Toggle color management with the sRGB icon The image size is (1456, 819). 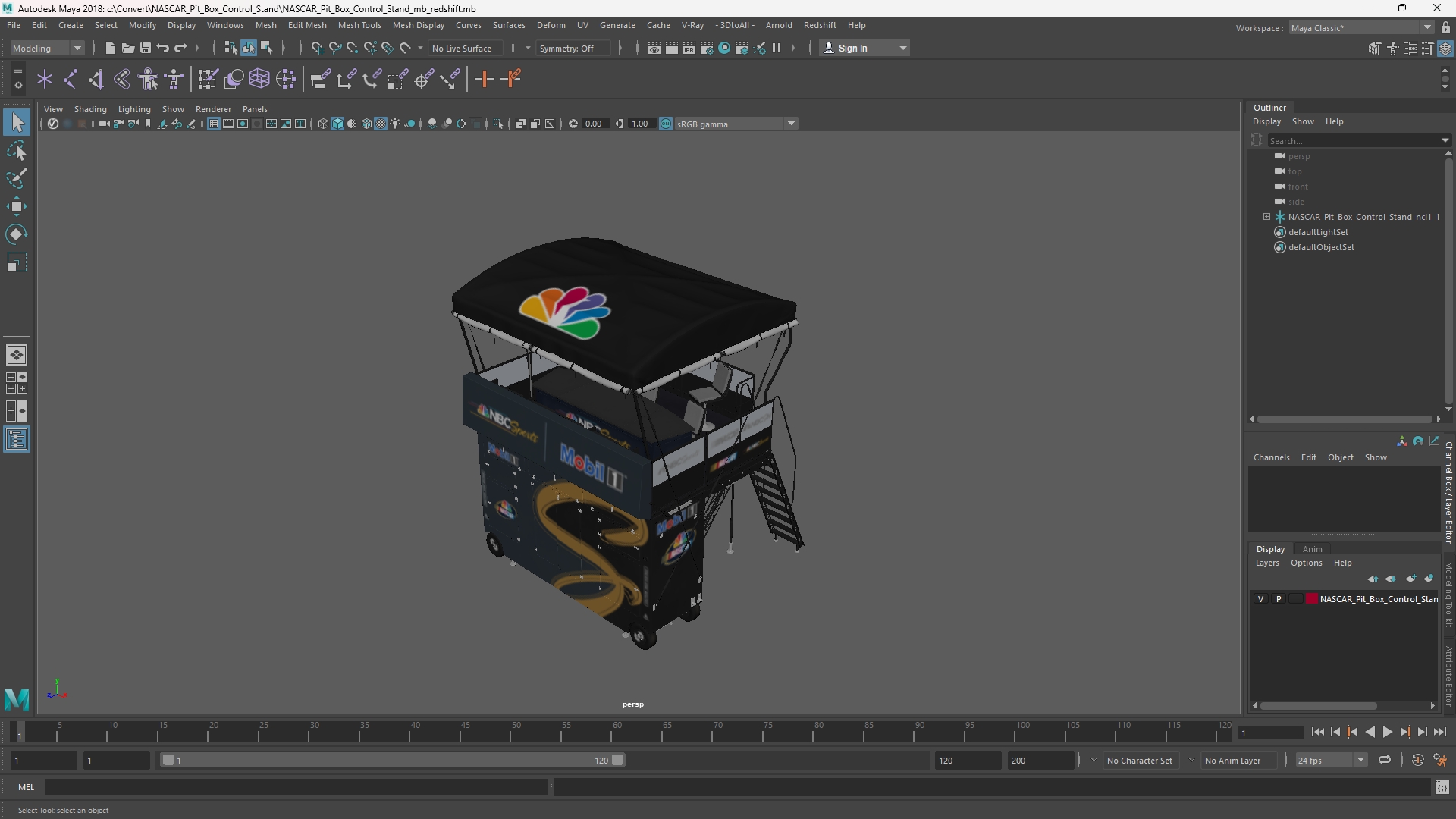point(666,124)
